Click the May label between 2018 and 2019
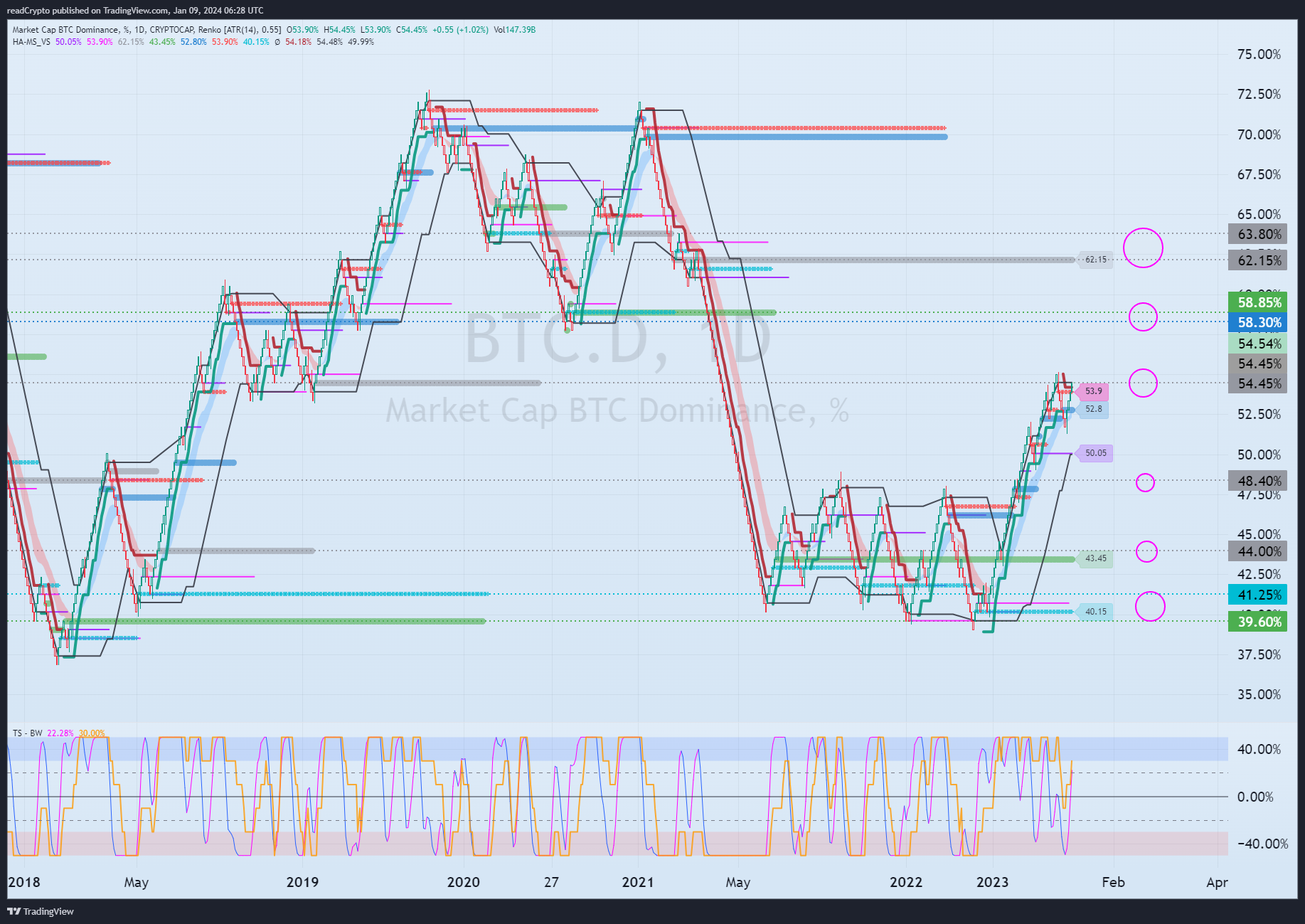The width and height of the screenshot is (1305, 924). click(136, 883)
